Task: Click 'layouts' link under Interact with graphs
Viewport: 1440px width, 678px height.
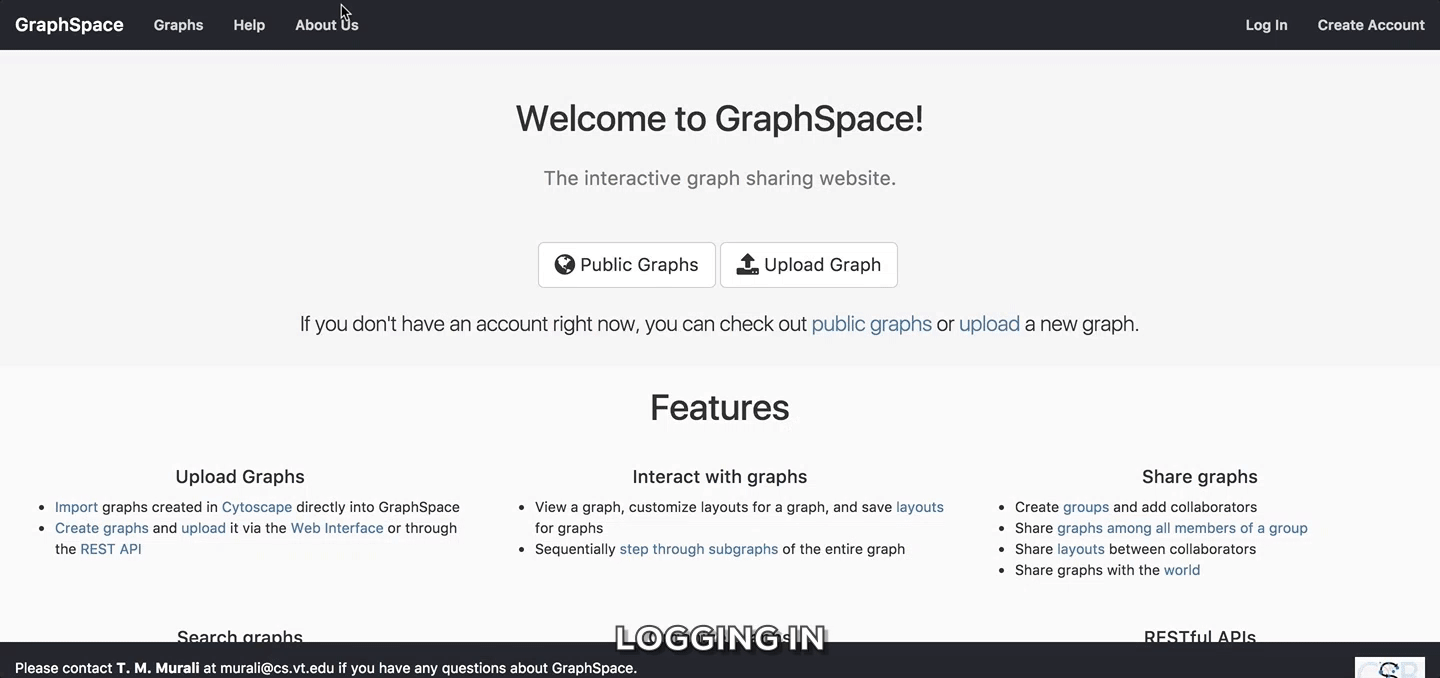Action: [920, 507]
